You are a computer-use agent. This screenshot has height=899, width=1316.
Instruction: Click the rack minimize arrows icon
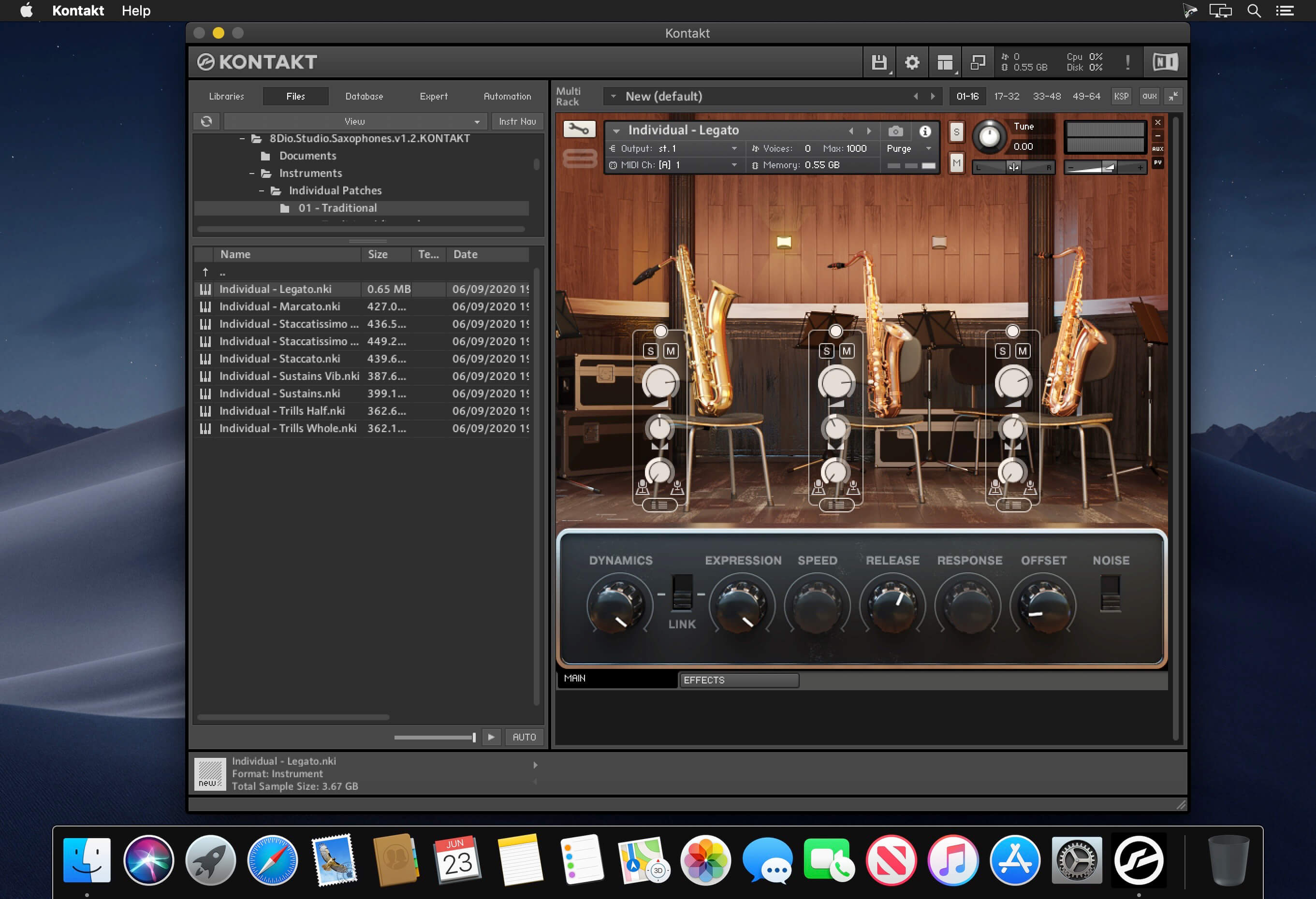click(x=1174, y=96)
